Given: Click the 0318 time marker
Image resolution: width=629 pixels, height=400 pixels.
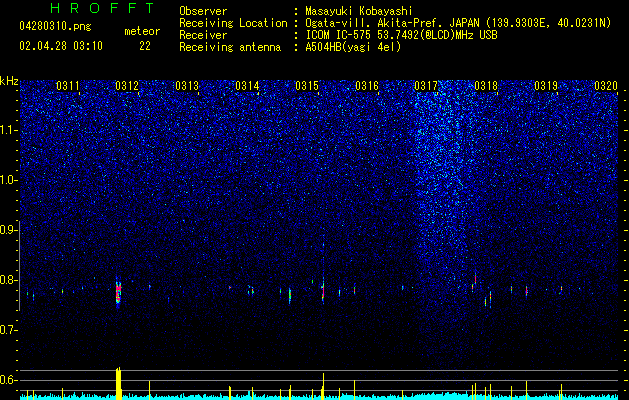Looking at the screenshot, I should click(x=486, y=86).
